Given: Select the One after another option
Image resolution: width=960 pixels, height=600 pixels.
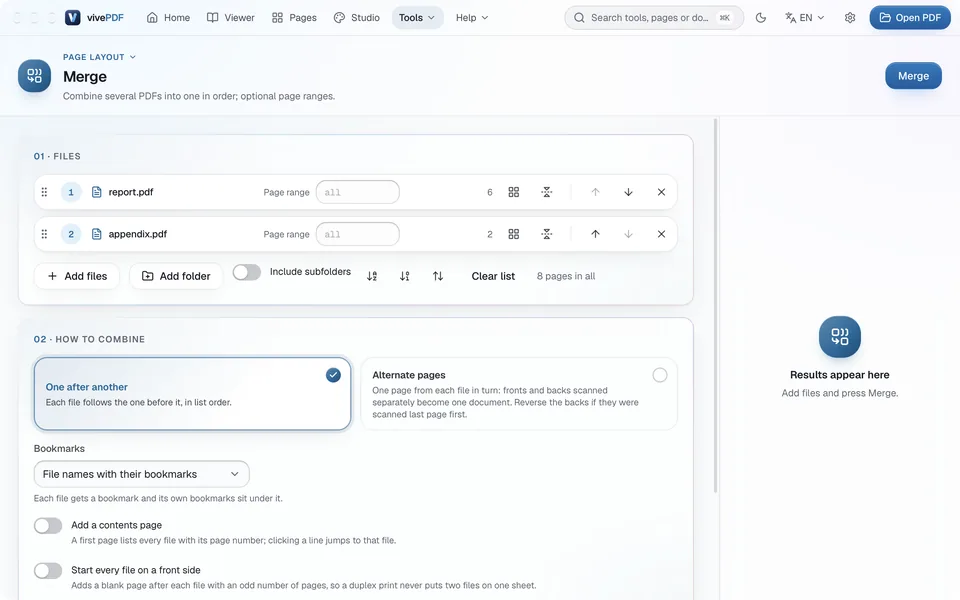Looking at the screenshot, I should click(192, 394).
